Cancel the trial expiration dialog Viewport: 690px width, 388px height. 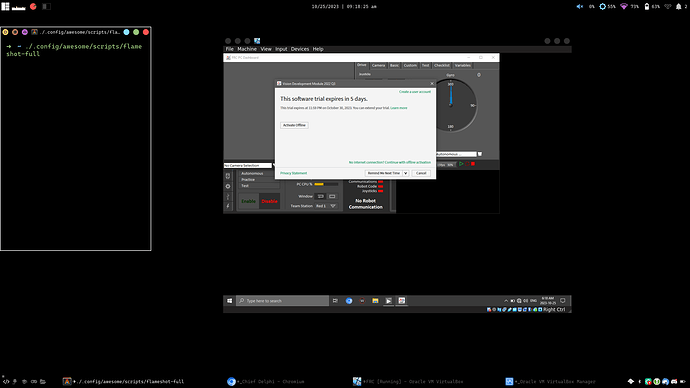click(x=421, y=173)
